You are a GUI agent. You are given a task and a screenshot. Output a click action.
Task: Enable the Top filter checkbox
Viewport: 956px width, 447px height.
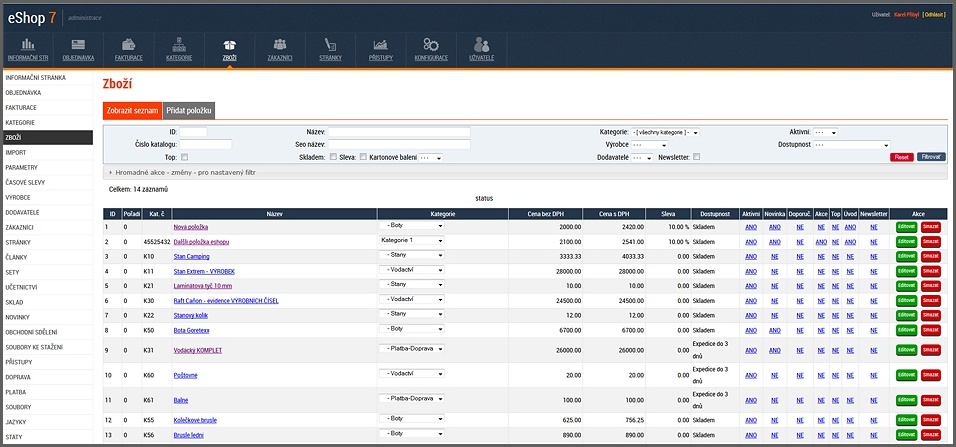click(185, 157)
